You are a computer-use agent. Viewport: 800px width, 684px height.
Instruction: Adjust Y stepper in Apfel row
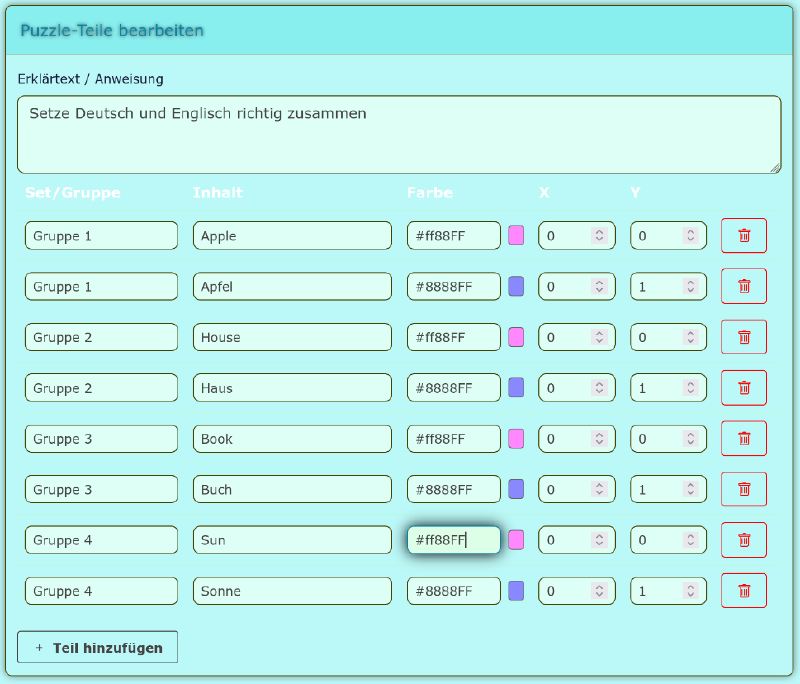[x=691, y=286]
